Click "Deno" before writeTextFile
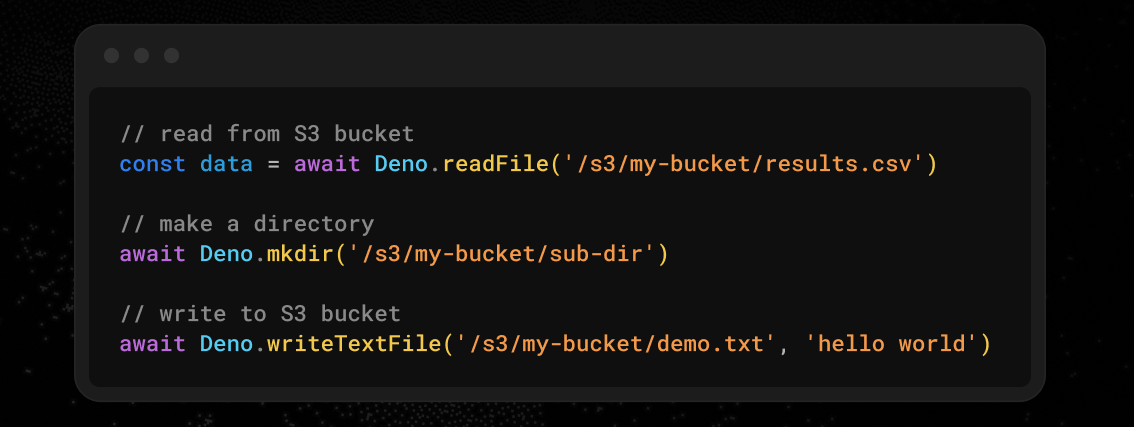 click(x=226, y=344)
